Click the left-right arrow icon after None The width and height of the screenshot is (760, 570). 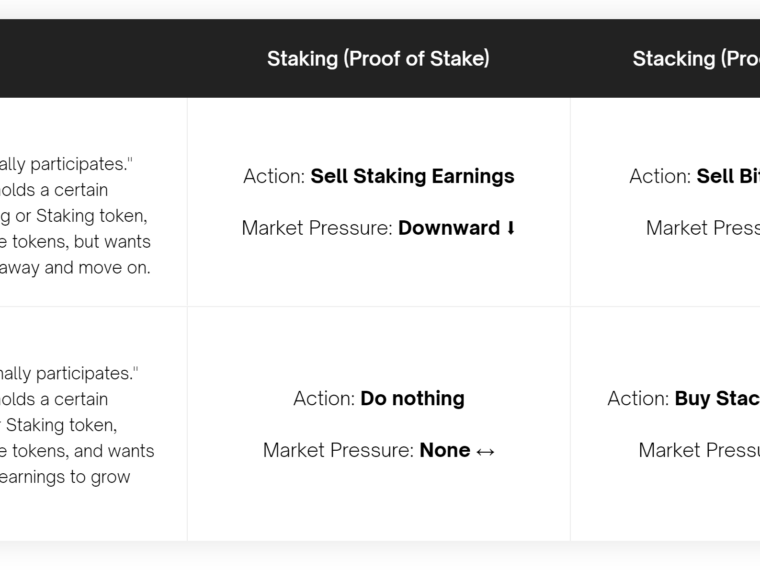tap(485, 451)
